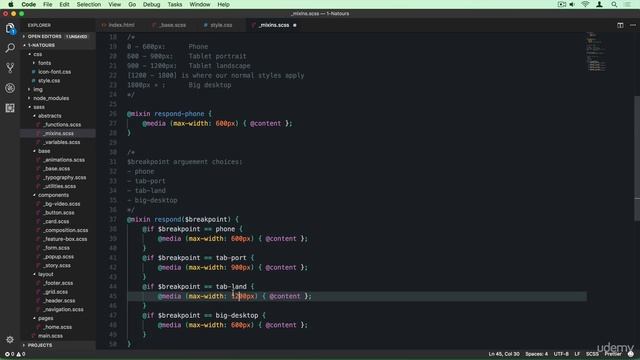Close the unsaved _mixins.scss tab dot
The image size is (640, 360).
point(295,25)
